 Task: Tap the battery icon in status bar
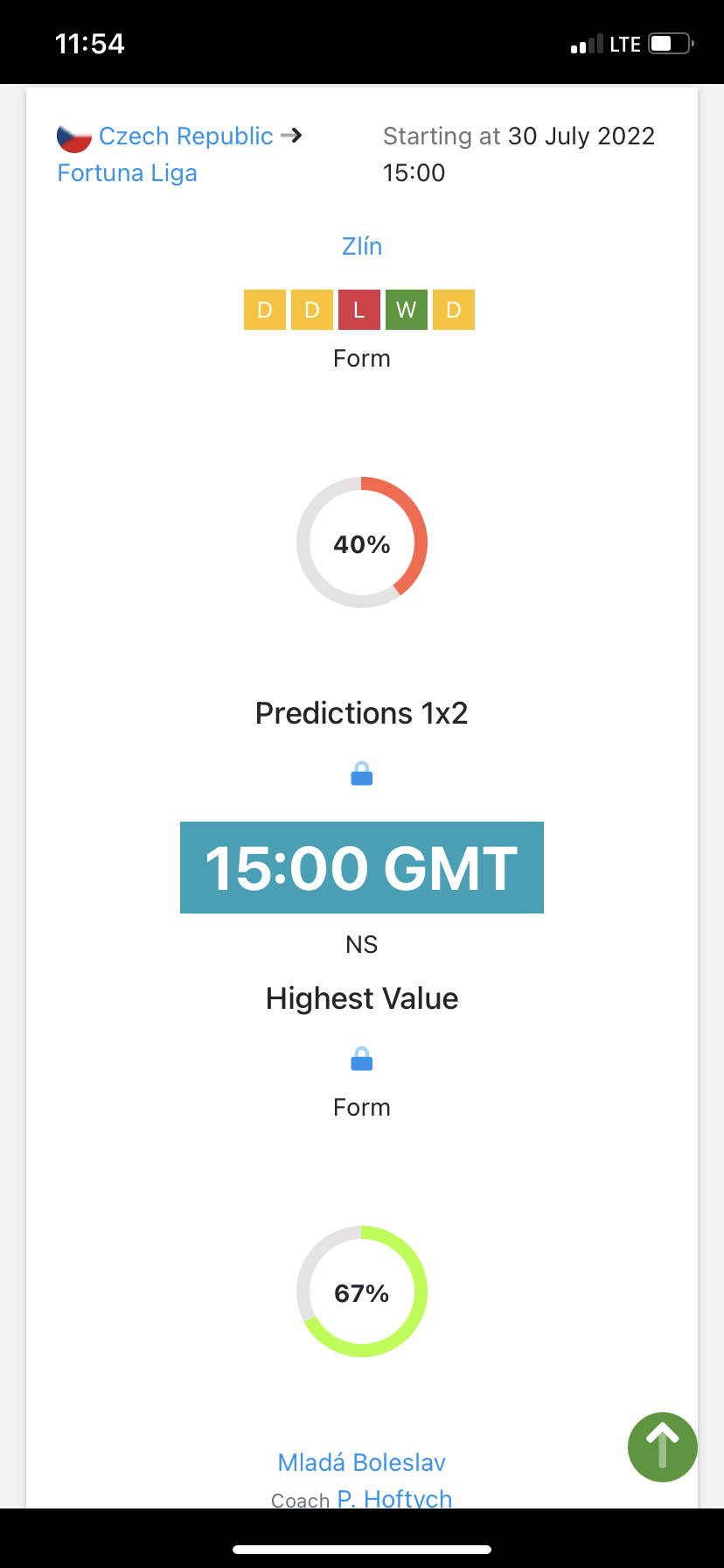pos(671,44)
